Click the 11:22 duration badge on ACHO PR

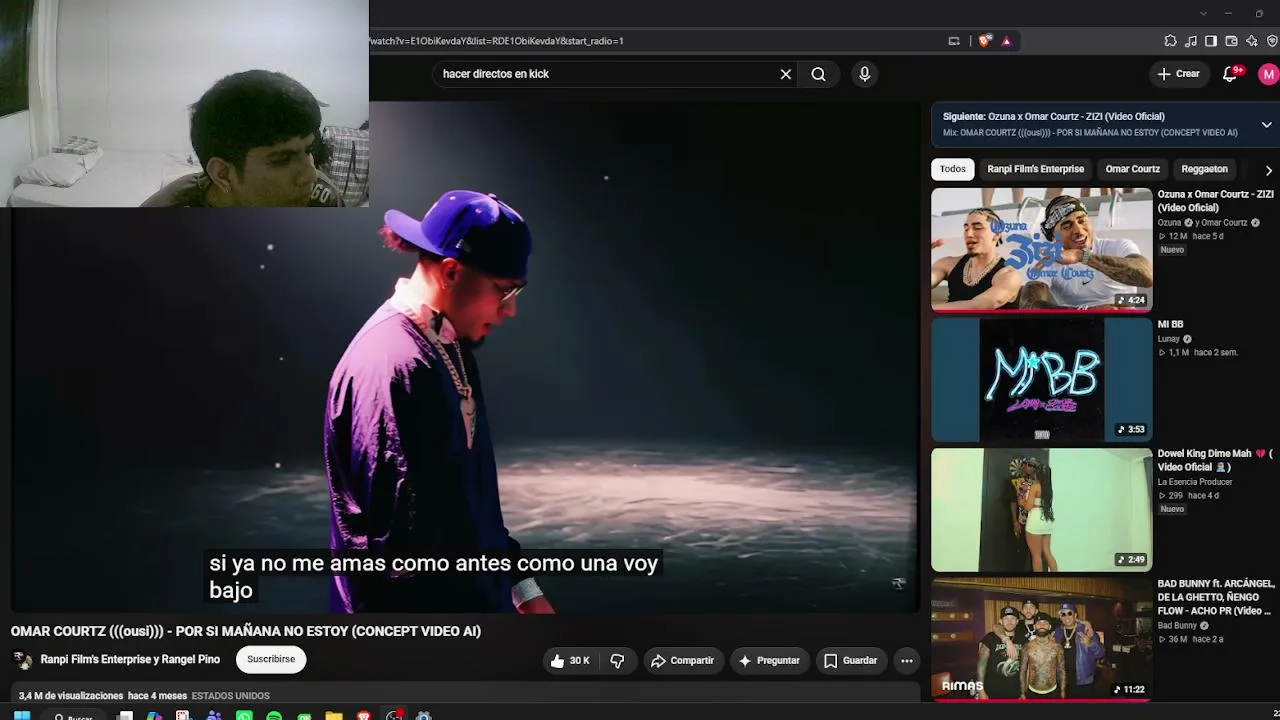1130,689
